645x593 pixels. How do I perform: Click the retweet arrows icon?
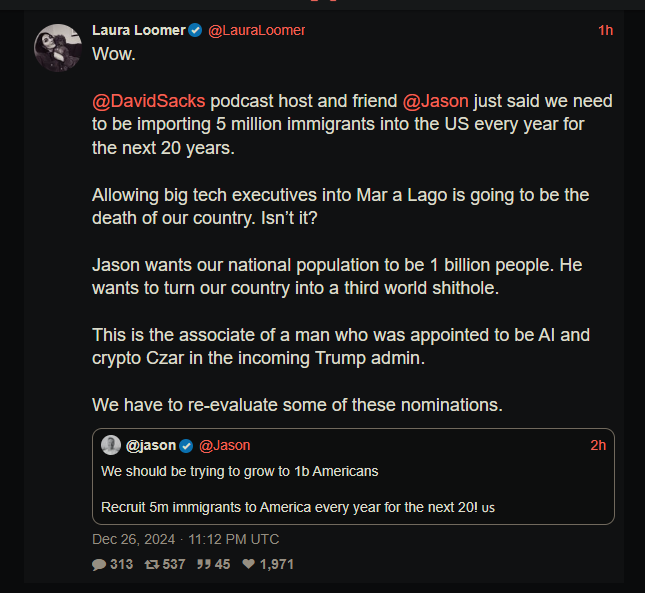(x=152, y=564)
